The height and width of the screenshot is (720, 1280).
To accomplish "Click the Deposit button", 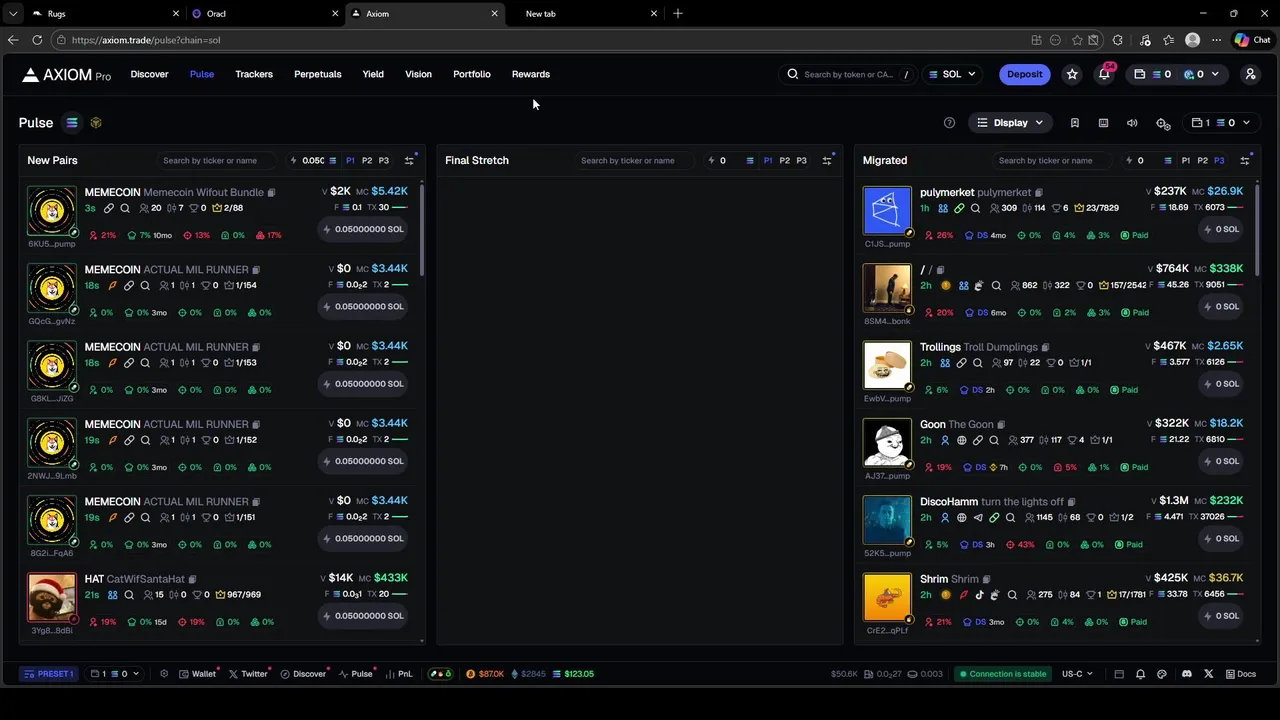I will point(1024,74).
